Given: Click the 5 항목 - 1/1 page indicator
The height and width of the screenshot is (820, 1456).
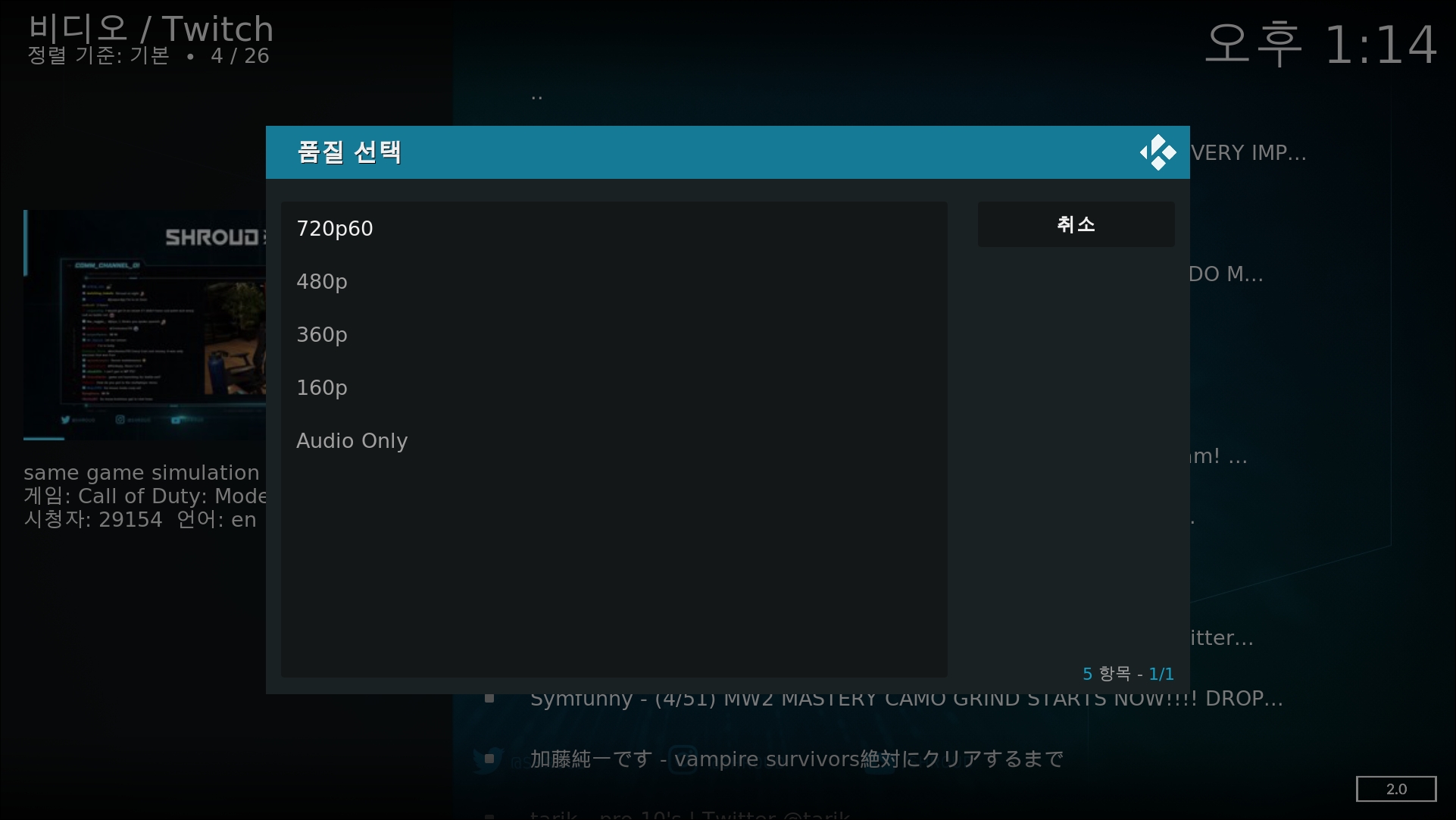Looking at the screenshot, I should click(x=1127, y=674).
